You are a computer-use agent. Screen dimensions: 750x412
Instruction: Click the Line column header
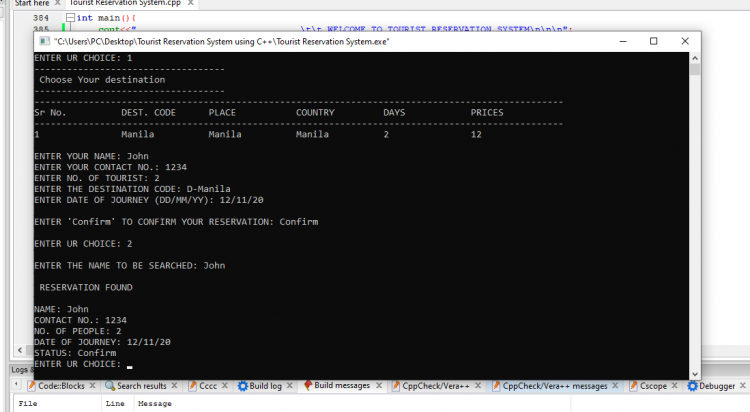(x=115, y=403)
